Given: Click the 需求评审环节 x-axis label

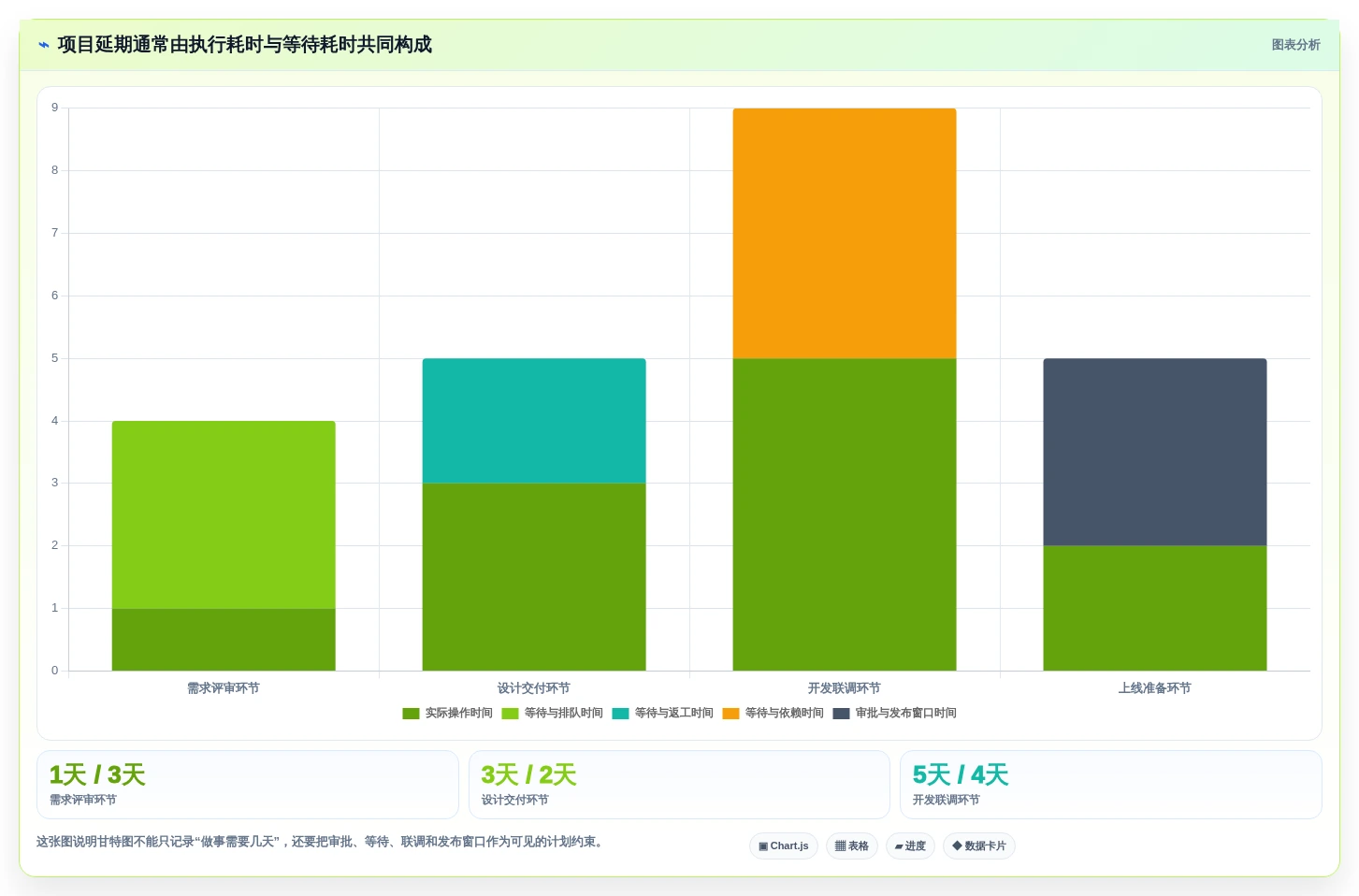Looking at the screenshot, I should (x=224, y=688).
